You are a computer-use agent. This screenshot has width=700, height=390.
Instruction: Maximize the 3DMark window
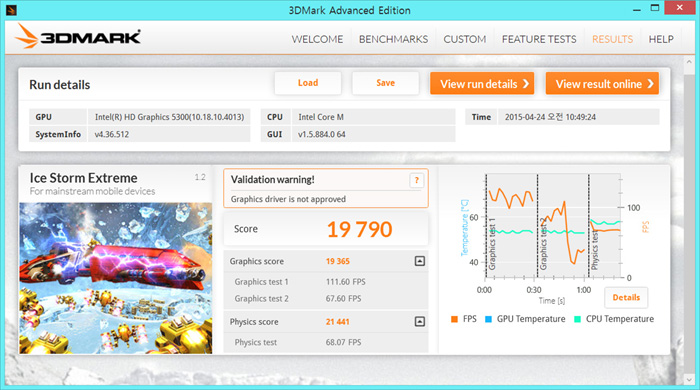point(655,8)
